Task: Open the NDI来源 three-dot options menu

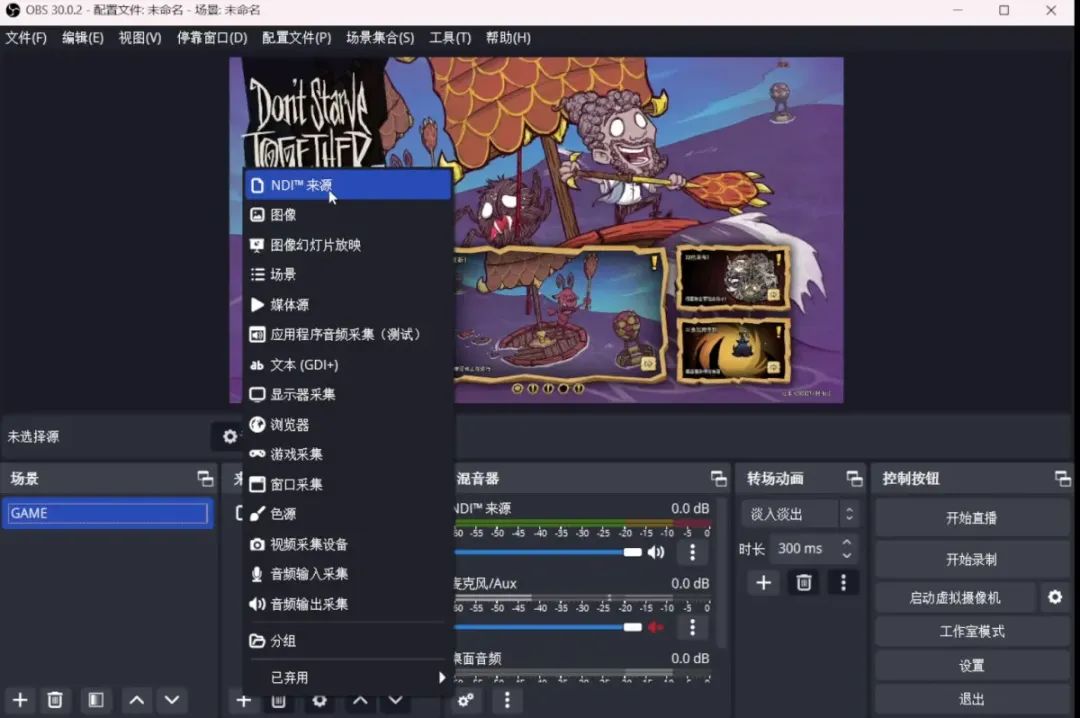Action: click(693, 551)
